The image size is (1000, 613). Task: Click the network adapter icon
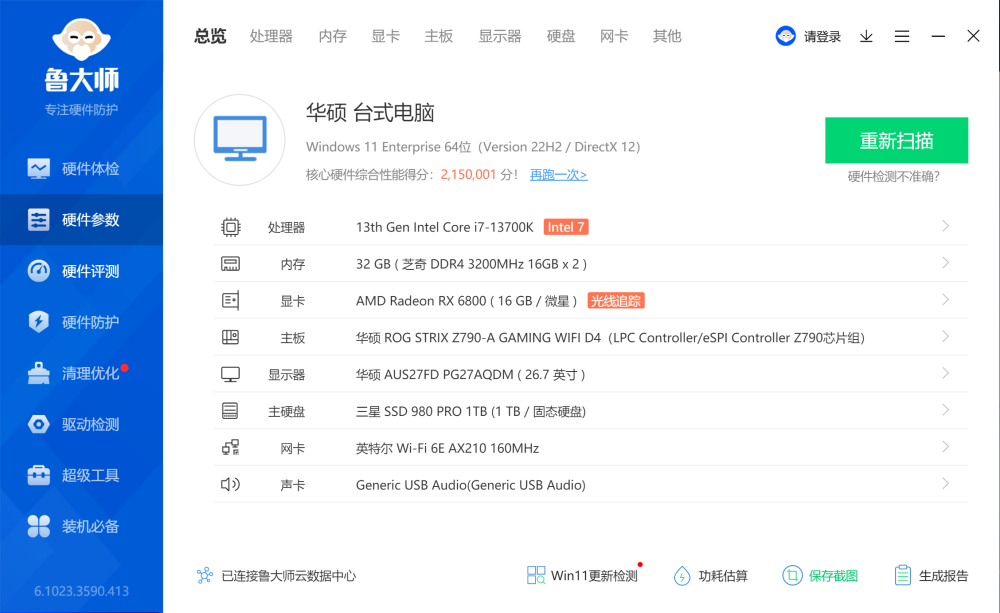[231, 448]
